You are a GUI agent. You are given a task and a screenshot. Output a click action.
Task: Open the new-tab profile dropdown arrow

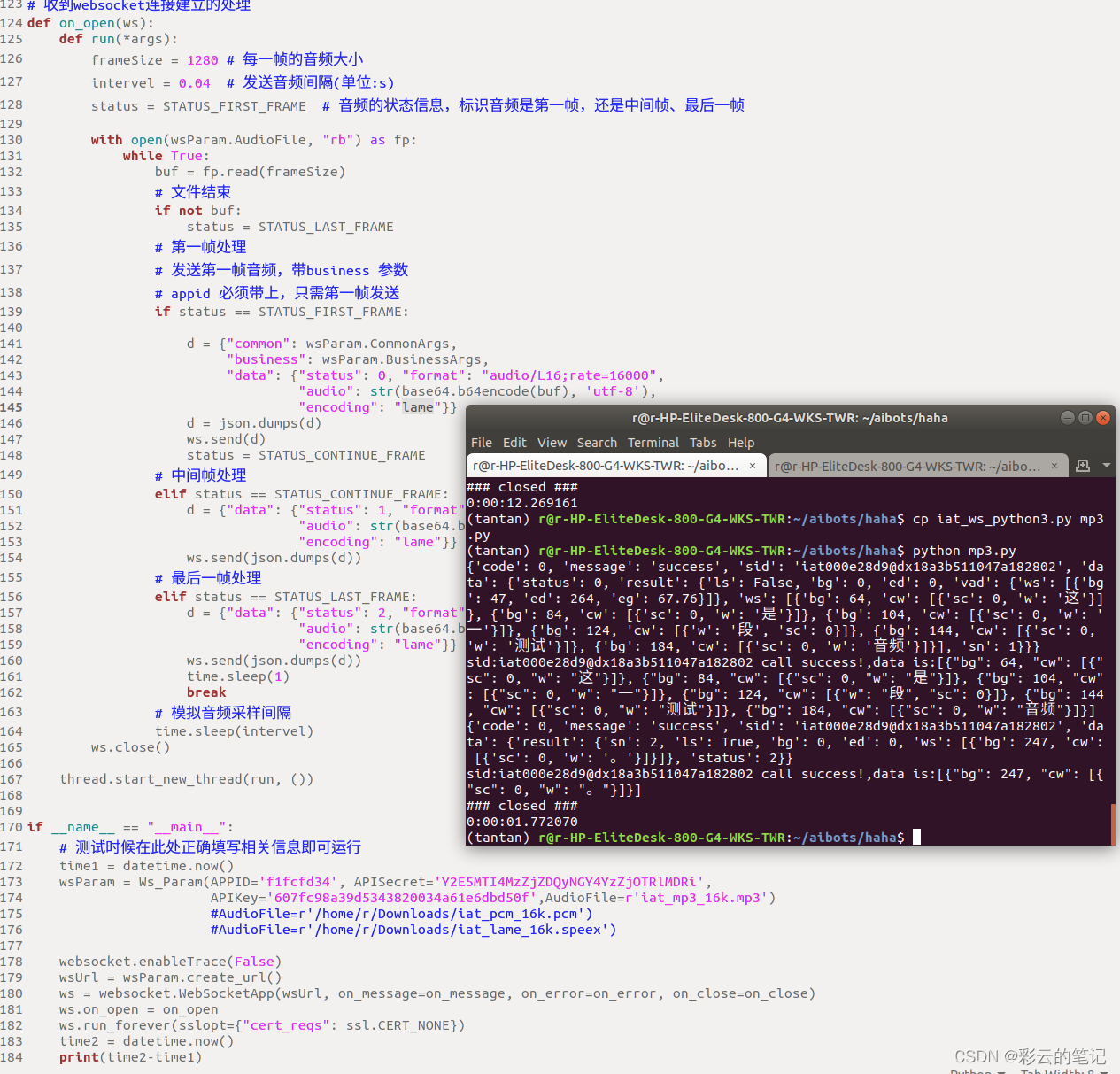[x=1105, y=466]
